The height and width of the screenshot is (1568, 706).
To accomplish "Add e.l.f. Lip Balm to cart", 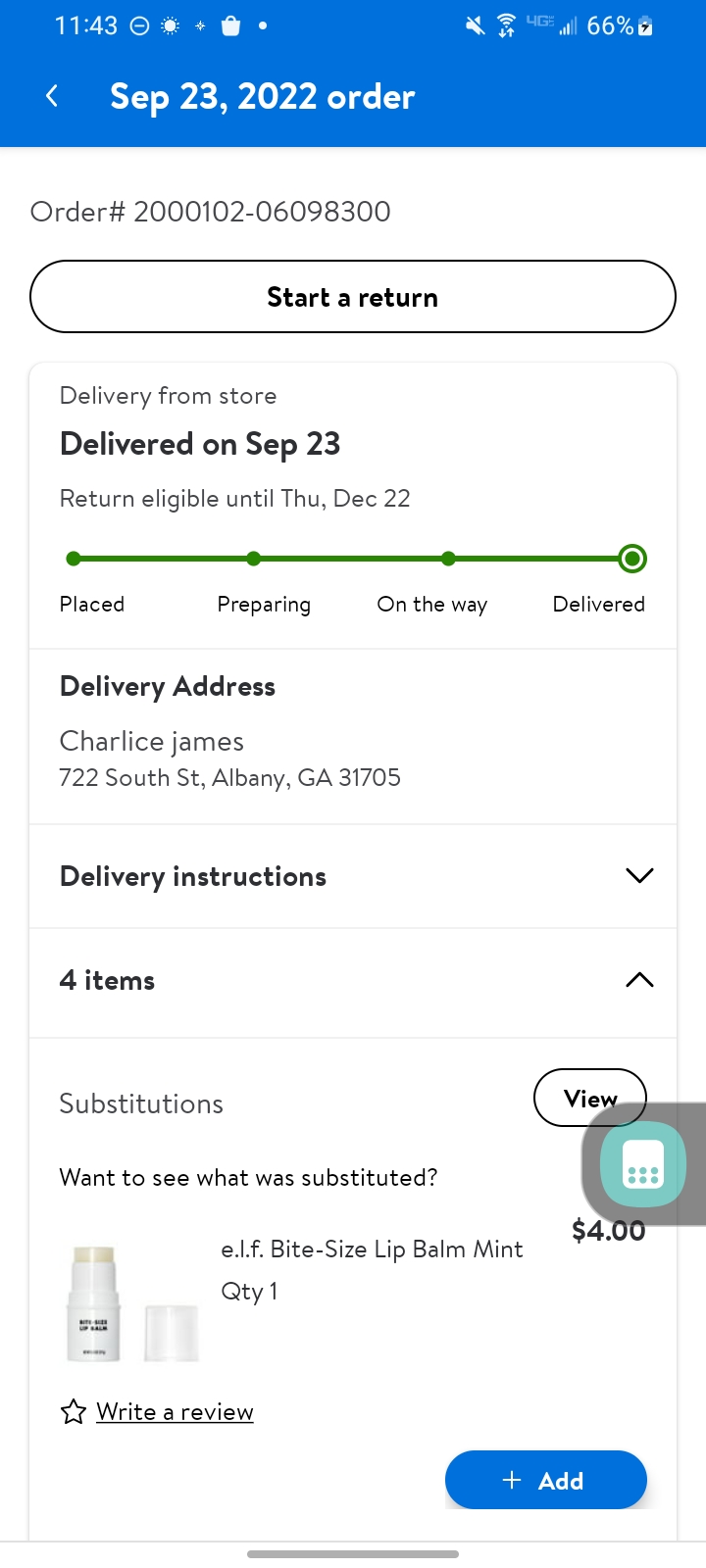I will pyautogui.click(x=545, y=1480).
